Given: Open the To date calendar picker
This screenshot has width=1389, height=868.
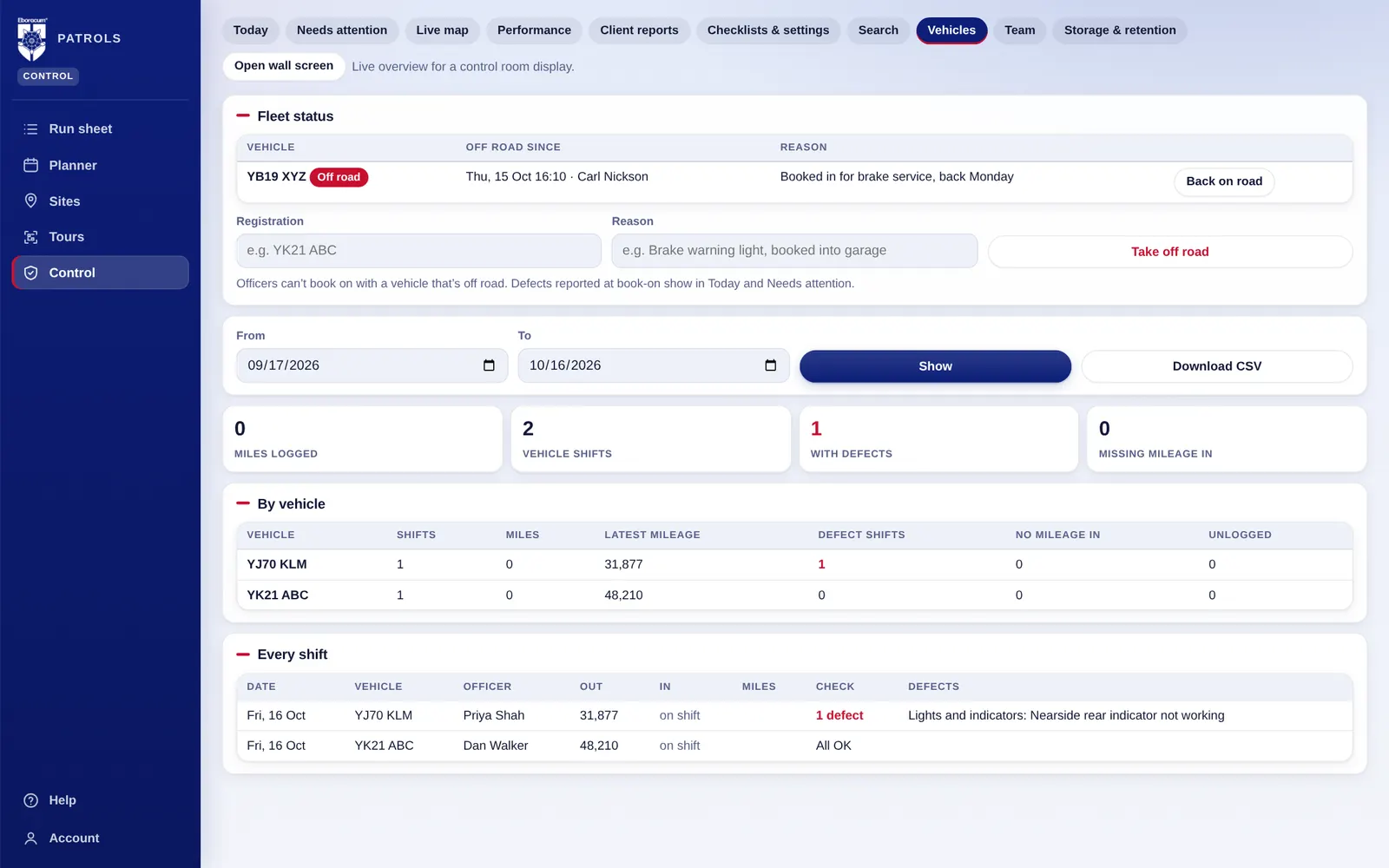Looking at the screenshot, I should (770, 365).
